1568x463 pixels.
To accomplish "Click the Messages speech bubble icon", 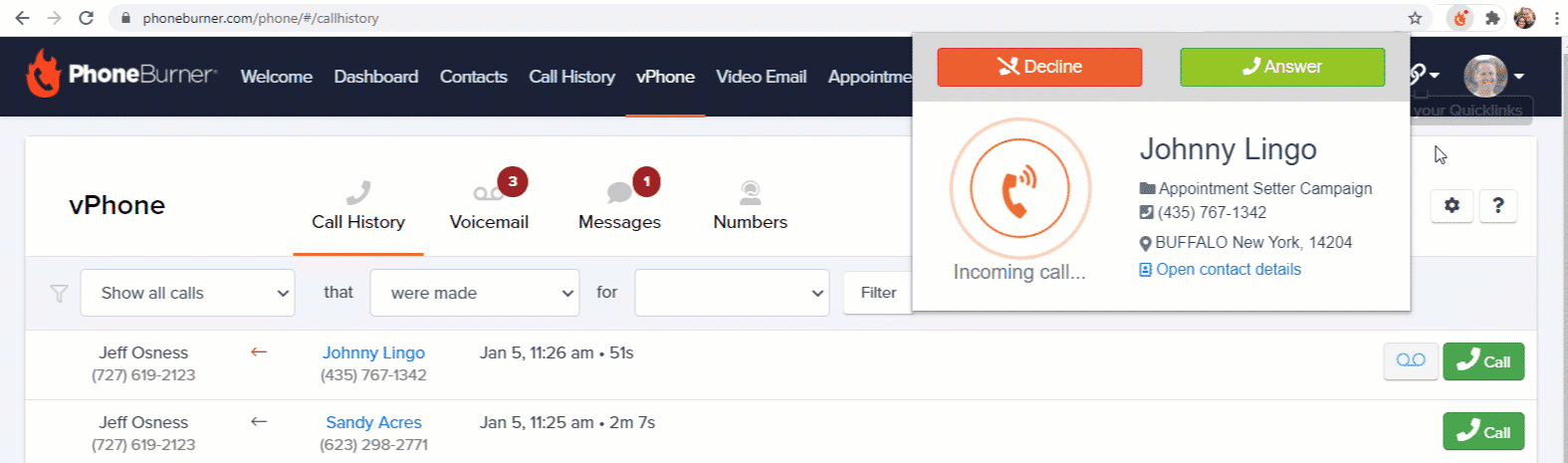I will (x=619, y=192).
